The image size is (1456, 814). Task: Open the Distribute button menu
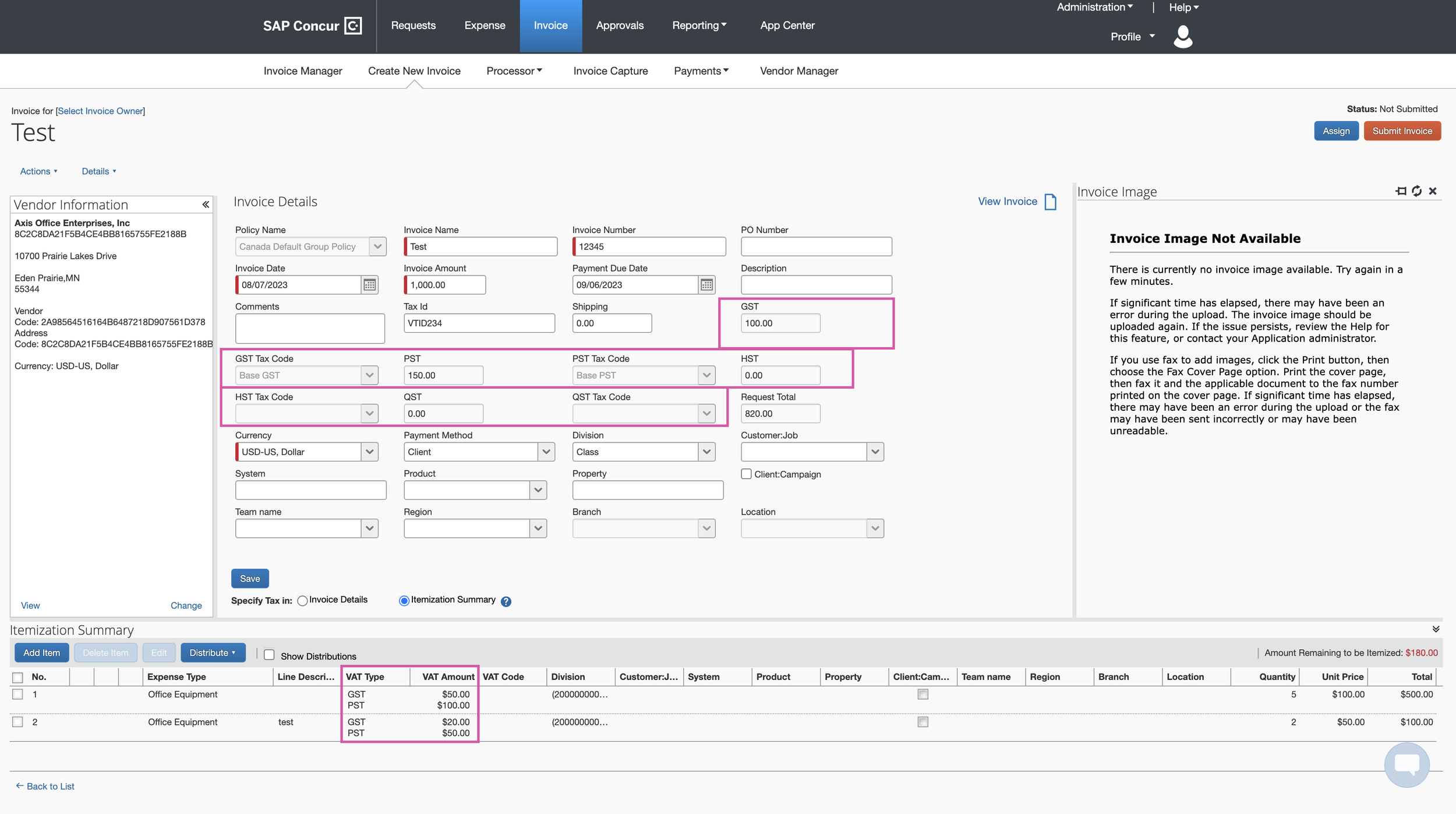pyautogui.click(x=213, y=653)
